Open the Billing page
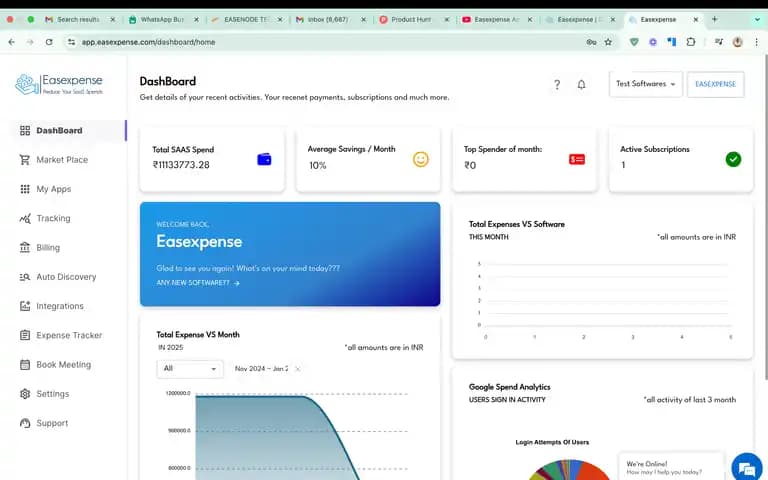Image resolution: width=768 pixels, height=480 pixels. [x=48, y=248]
